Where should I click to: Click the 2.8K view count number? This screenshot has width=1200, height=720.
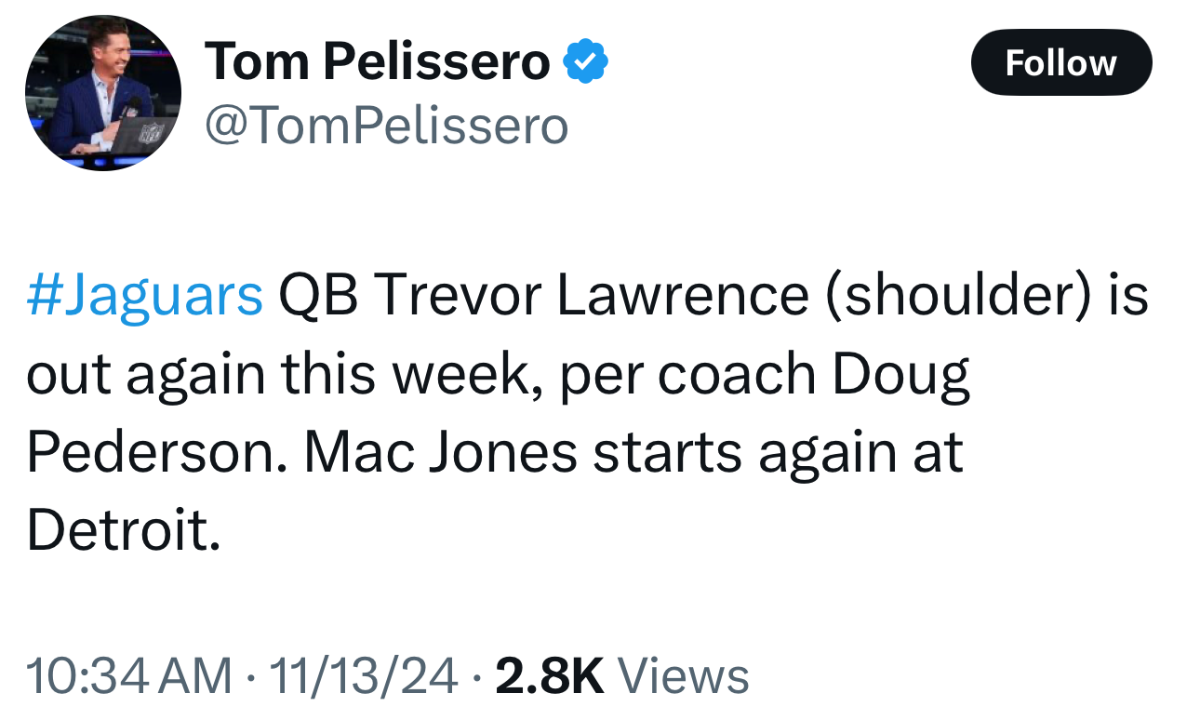[x=550, y=675]
